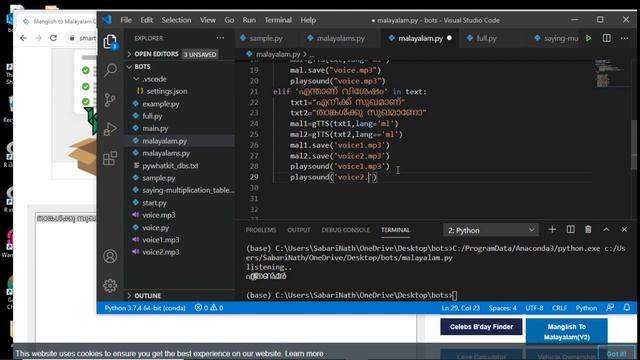Run Python file with the play icon

click(x=589, y=38)
